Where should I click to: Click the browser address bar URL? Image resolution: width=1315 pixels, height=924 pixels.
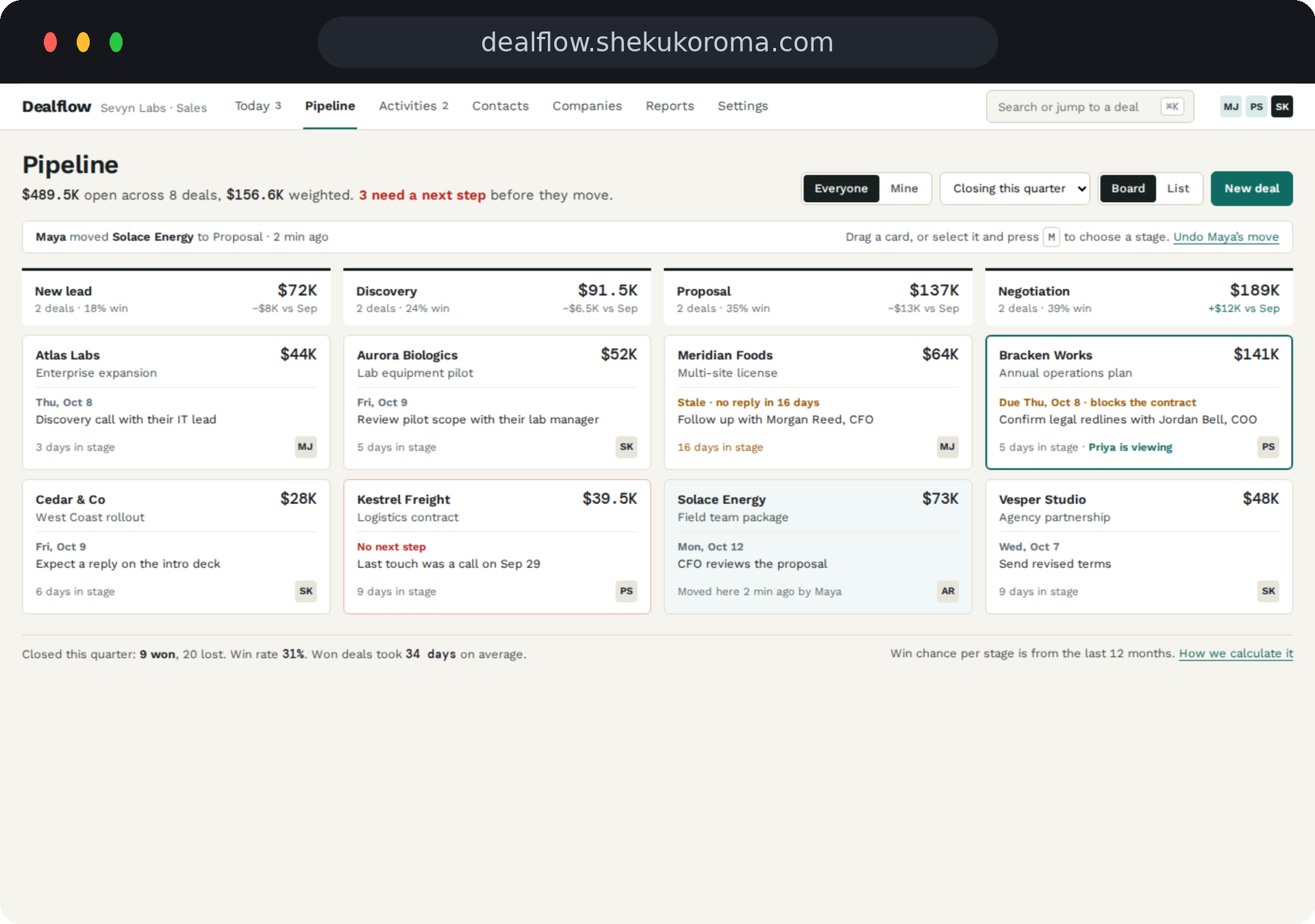657,42
